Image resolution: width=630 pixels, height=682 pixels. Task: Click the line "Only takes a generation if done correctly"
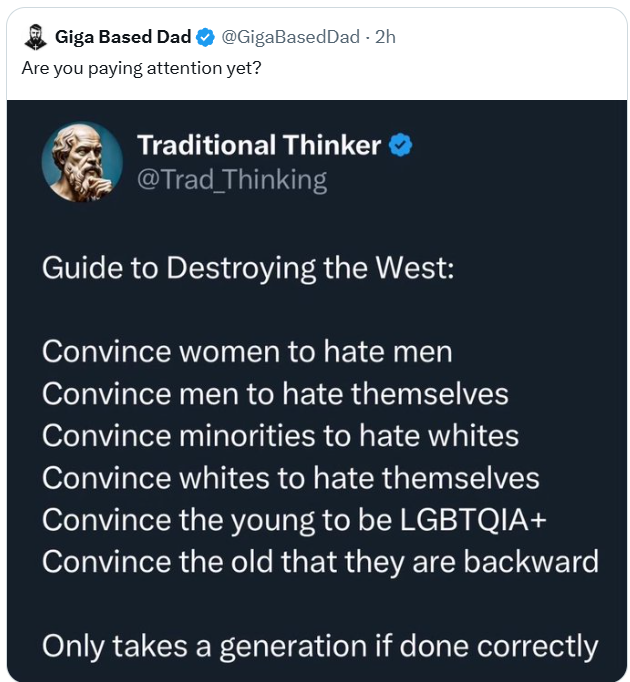coord(320,646)
